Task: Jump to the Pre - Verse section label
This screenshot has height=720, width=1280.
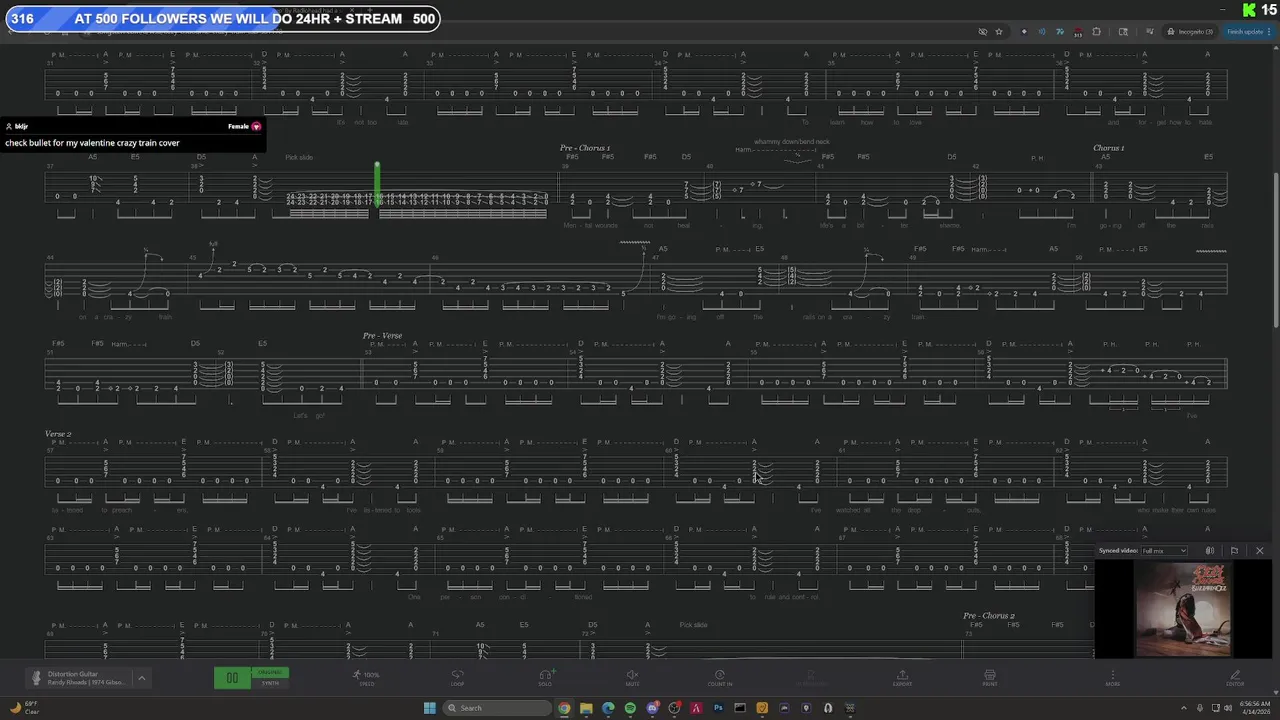Action: point(382,336)
